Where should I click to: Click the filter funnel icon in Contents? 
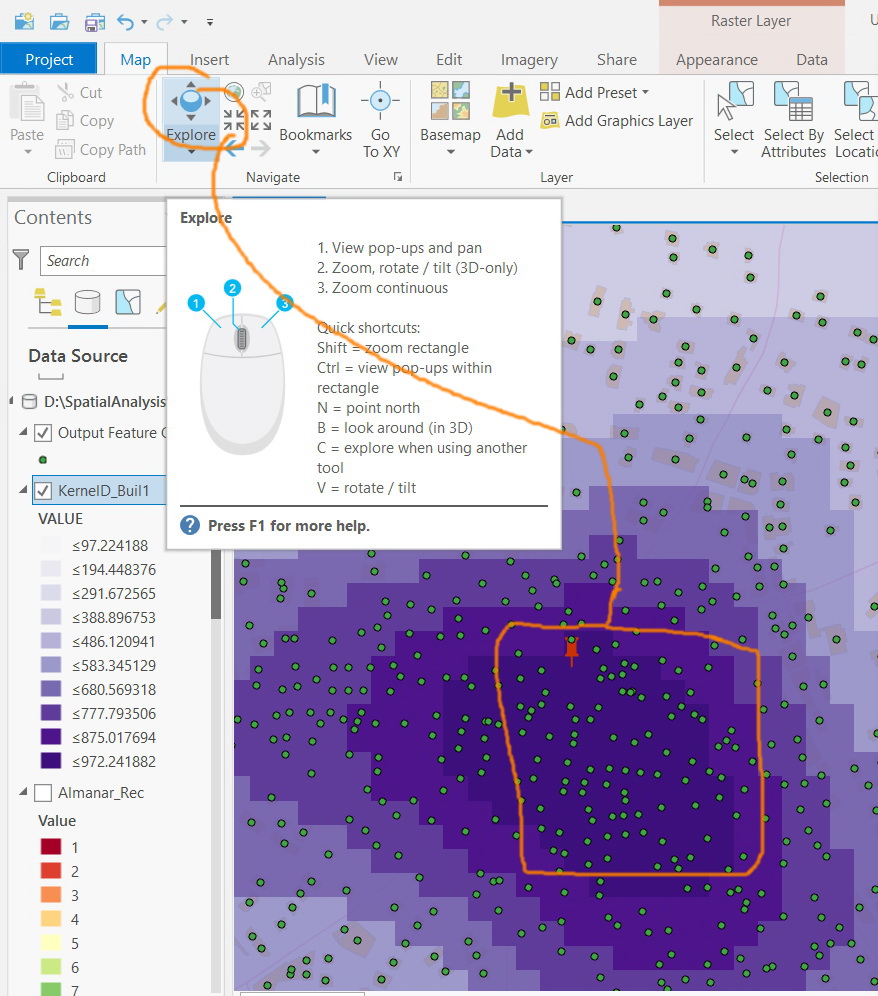tap(21, 260)
